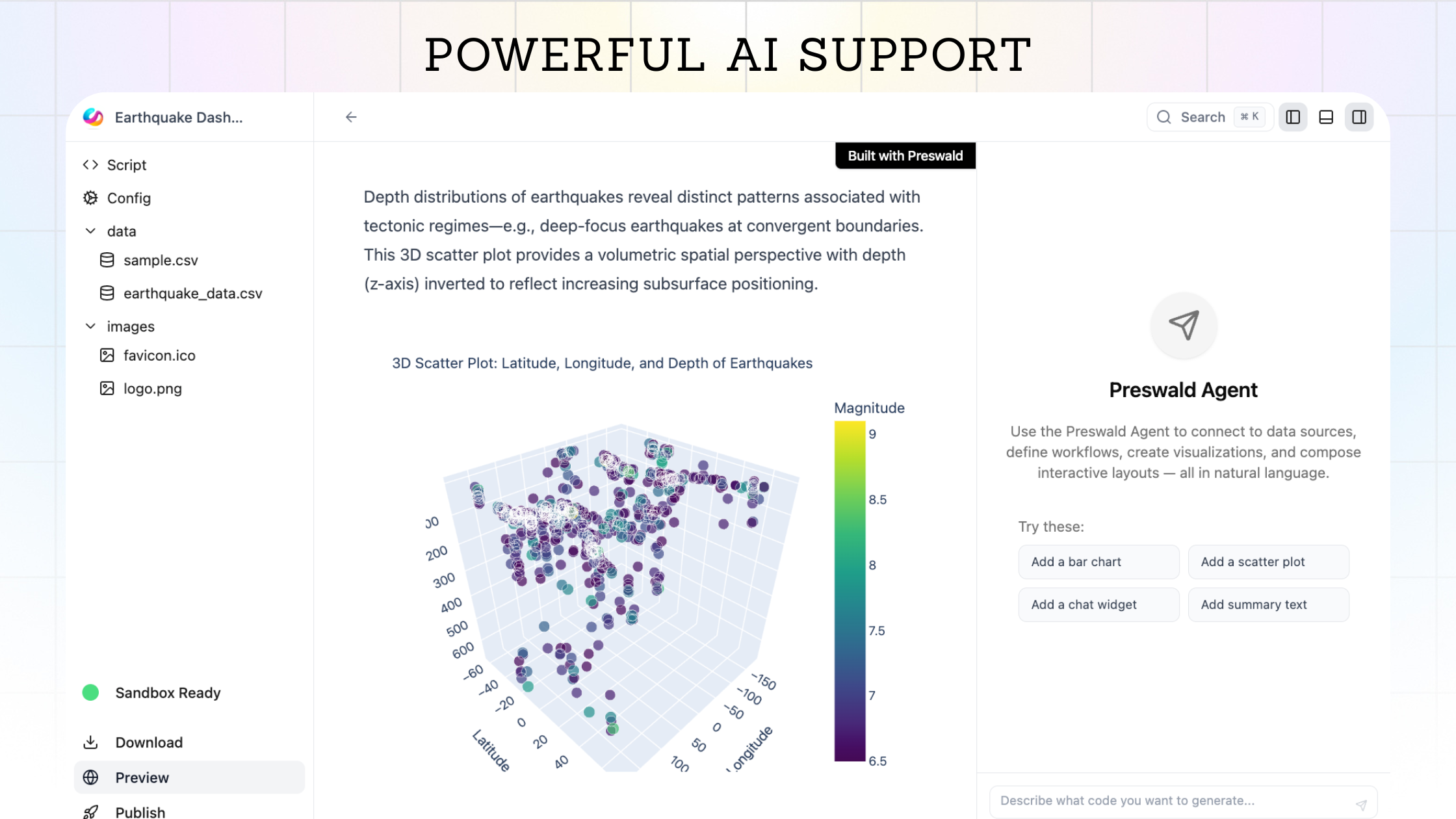1456x819 pixels.
Task: Click the Add a scatter plot suggestion
Action: 1268,562
